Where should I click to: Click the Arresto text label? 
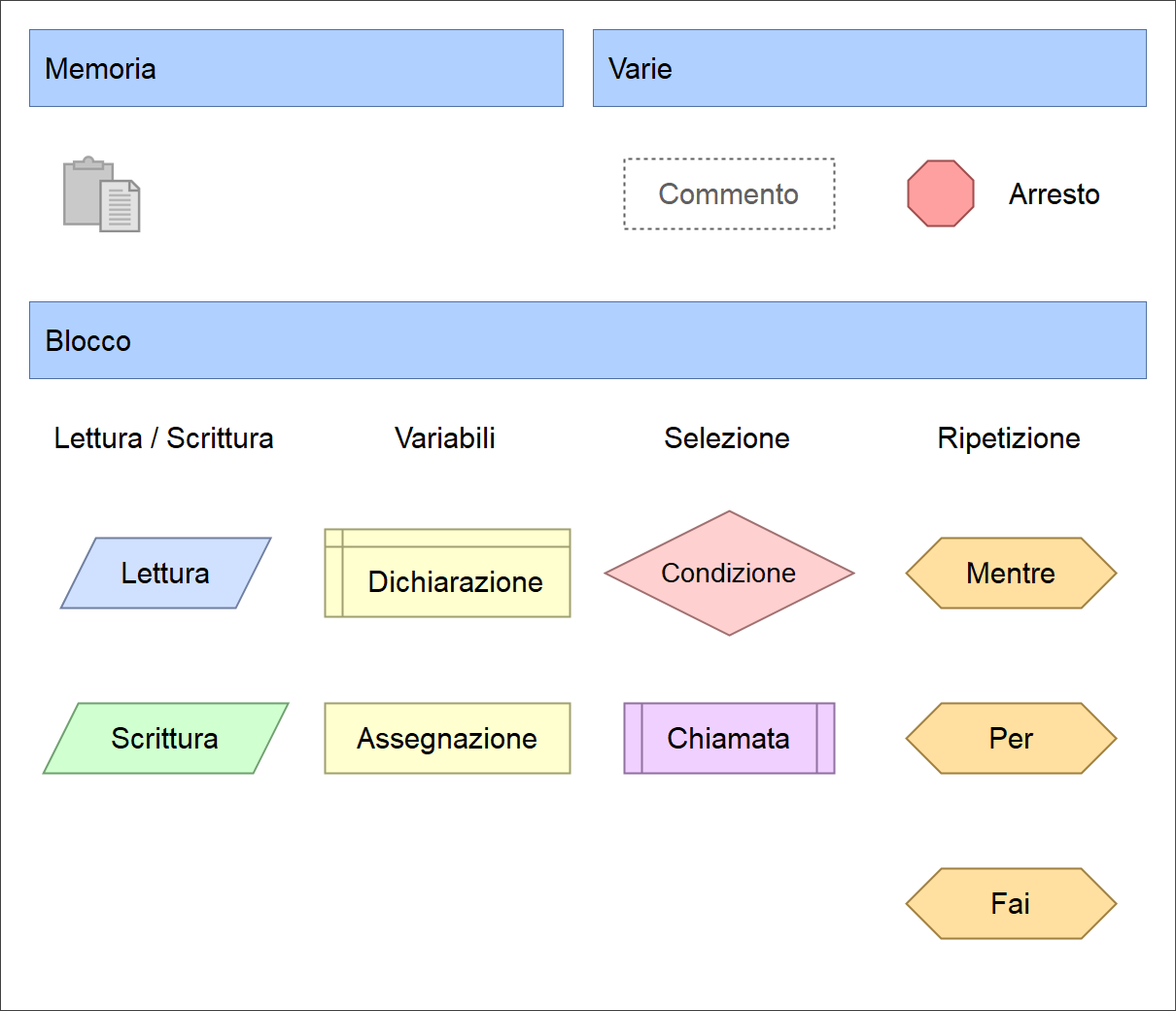(1055, 194)
